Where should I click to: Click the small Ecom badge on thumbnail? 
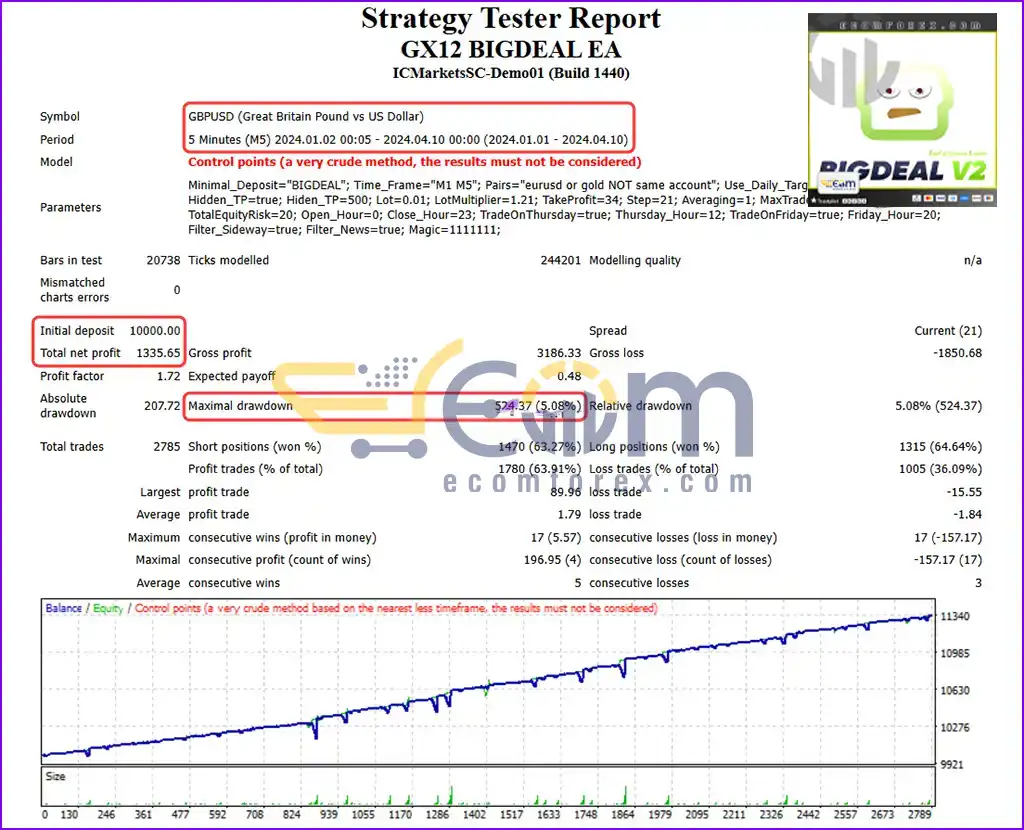click(x=839, y=184)
